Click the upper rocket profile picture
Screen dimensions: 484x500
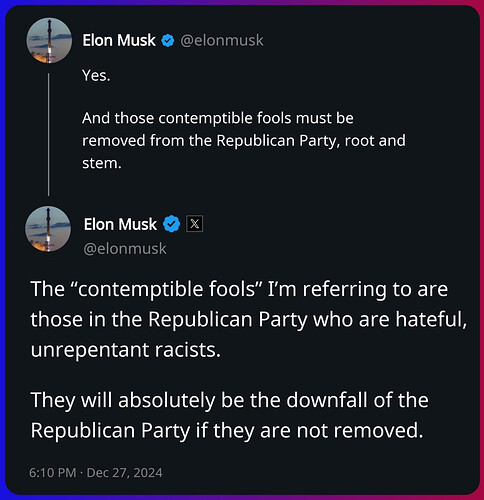[x=49, y=41]
